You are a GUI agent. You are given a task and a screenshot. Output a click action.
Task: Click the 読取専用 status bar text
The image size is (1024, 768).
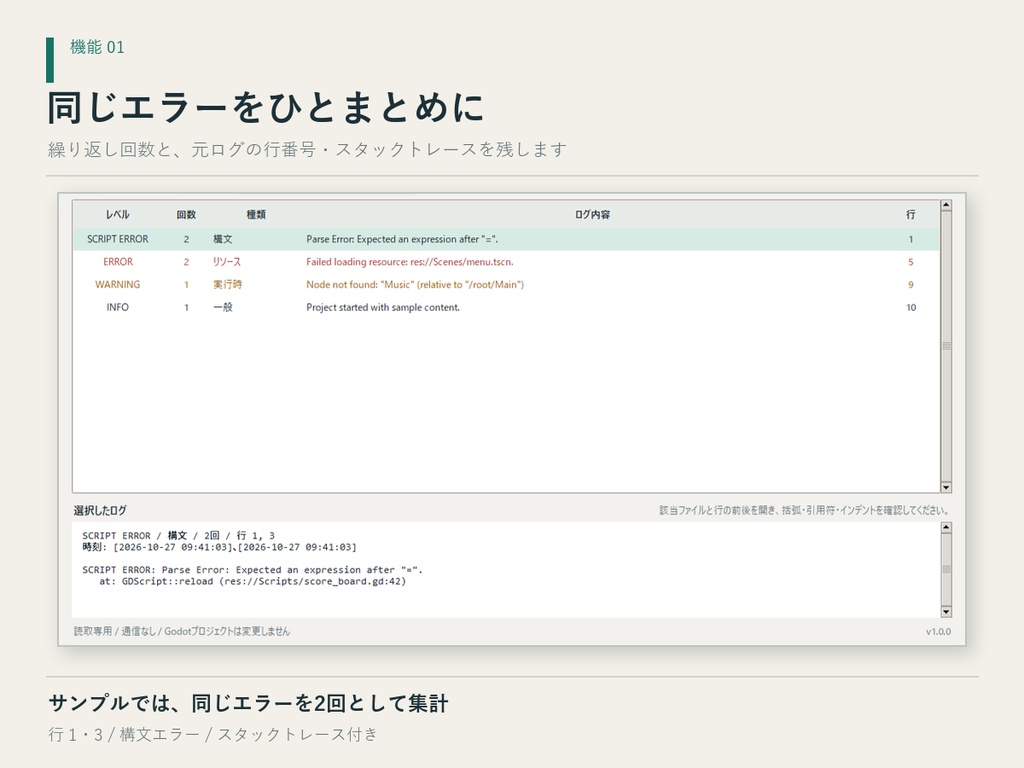pyautogui.click(x=182, y=632)
